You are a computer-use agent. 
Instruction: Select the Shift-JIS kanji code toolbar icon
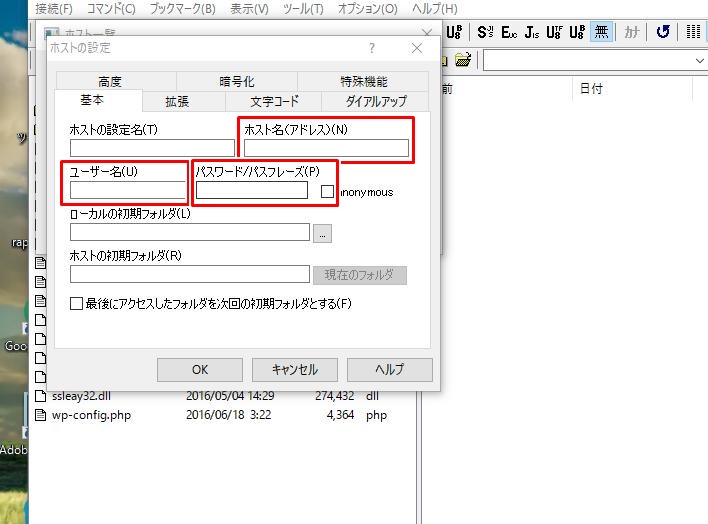485,32
